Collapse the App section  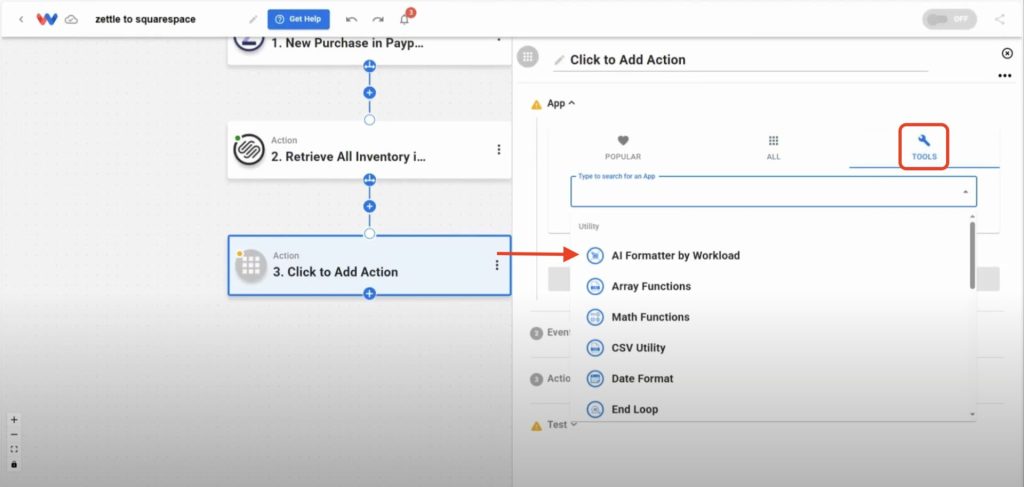[x=561, y=103]
